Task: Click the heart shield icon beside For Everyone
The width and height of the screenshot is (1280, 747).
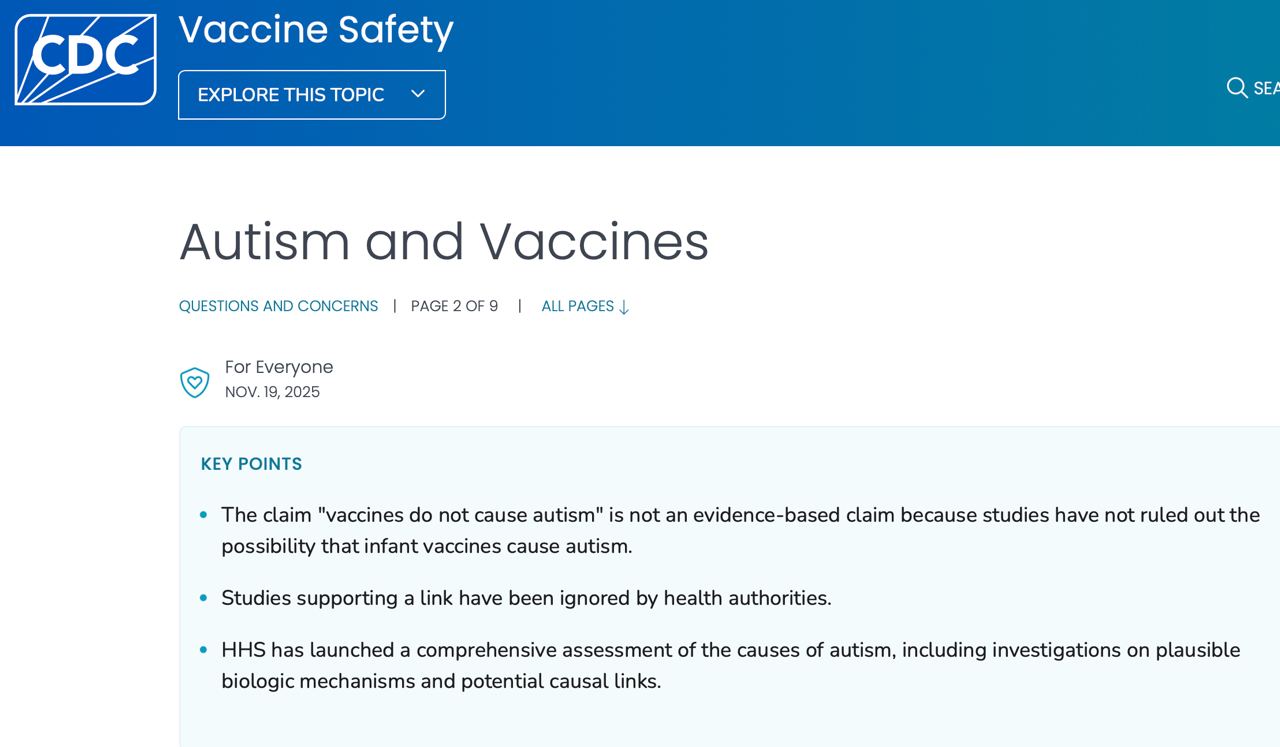Action: pos(194,382)
